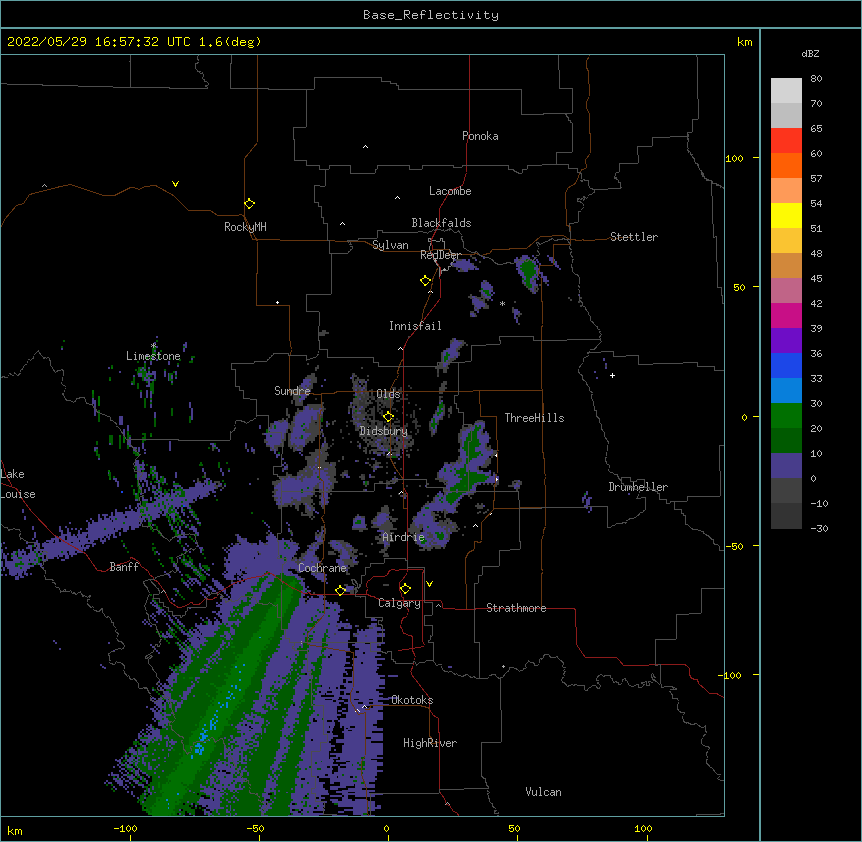Click the -100 tick on the bottom axis
Viewport: 862px width, 842px height.
pos(126,828)
